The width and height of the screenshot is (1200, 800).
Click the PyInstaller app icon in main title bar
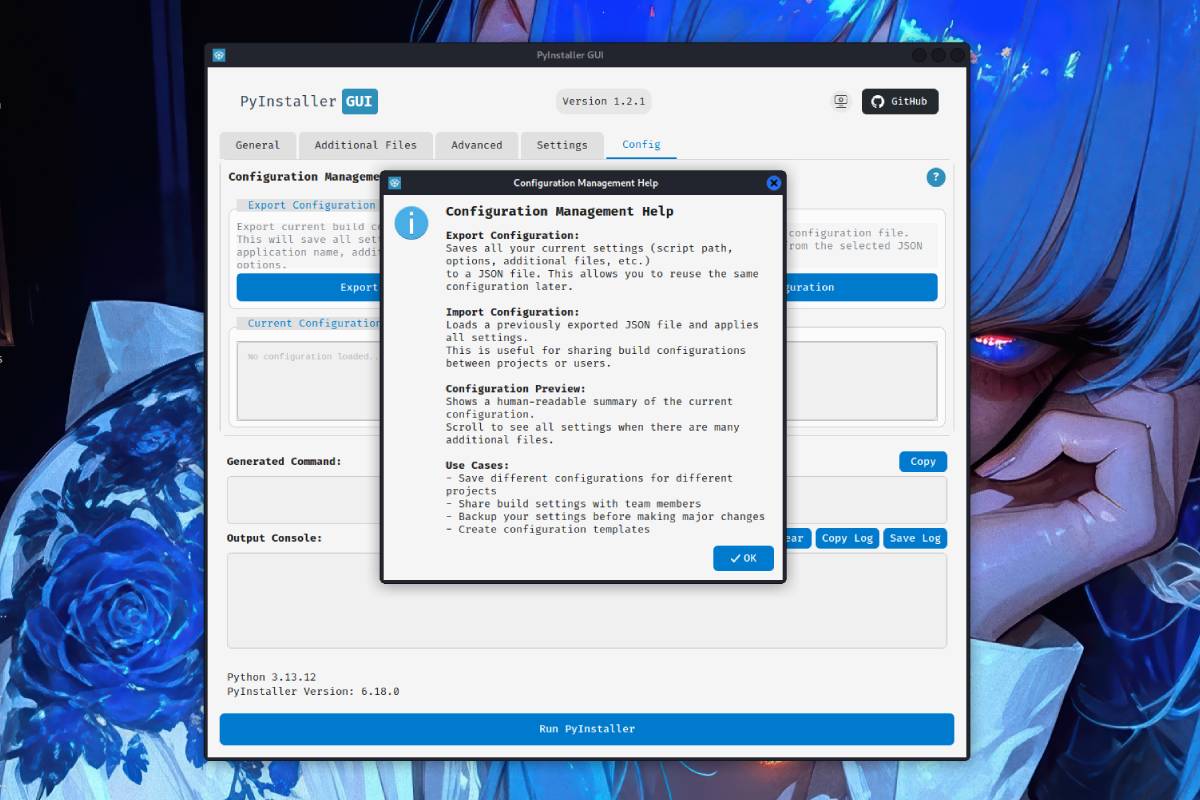[219, 55]
